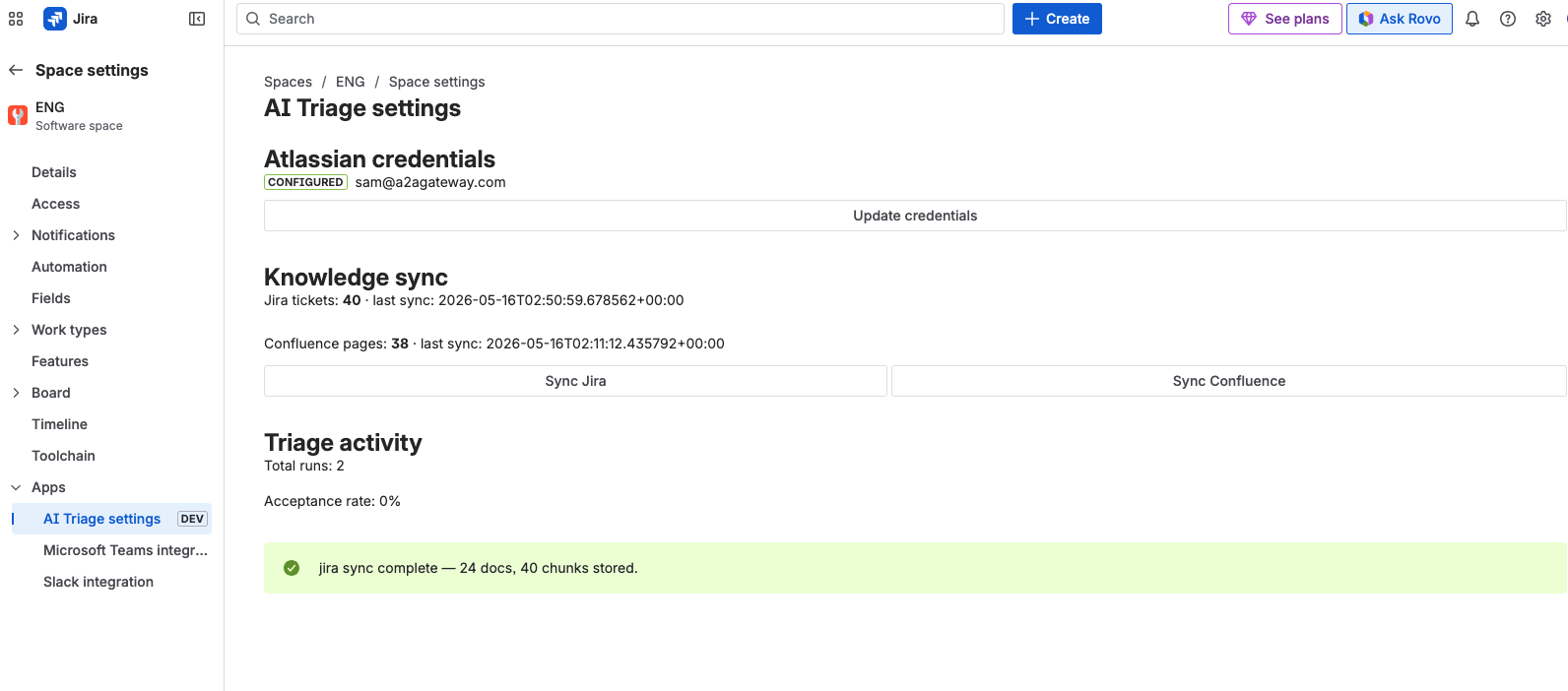Open Board menu label
The image size is (1568, 691).
click(51, 393)
